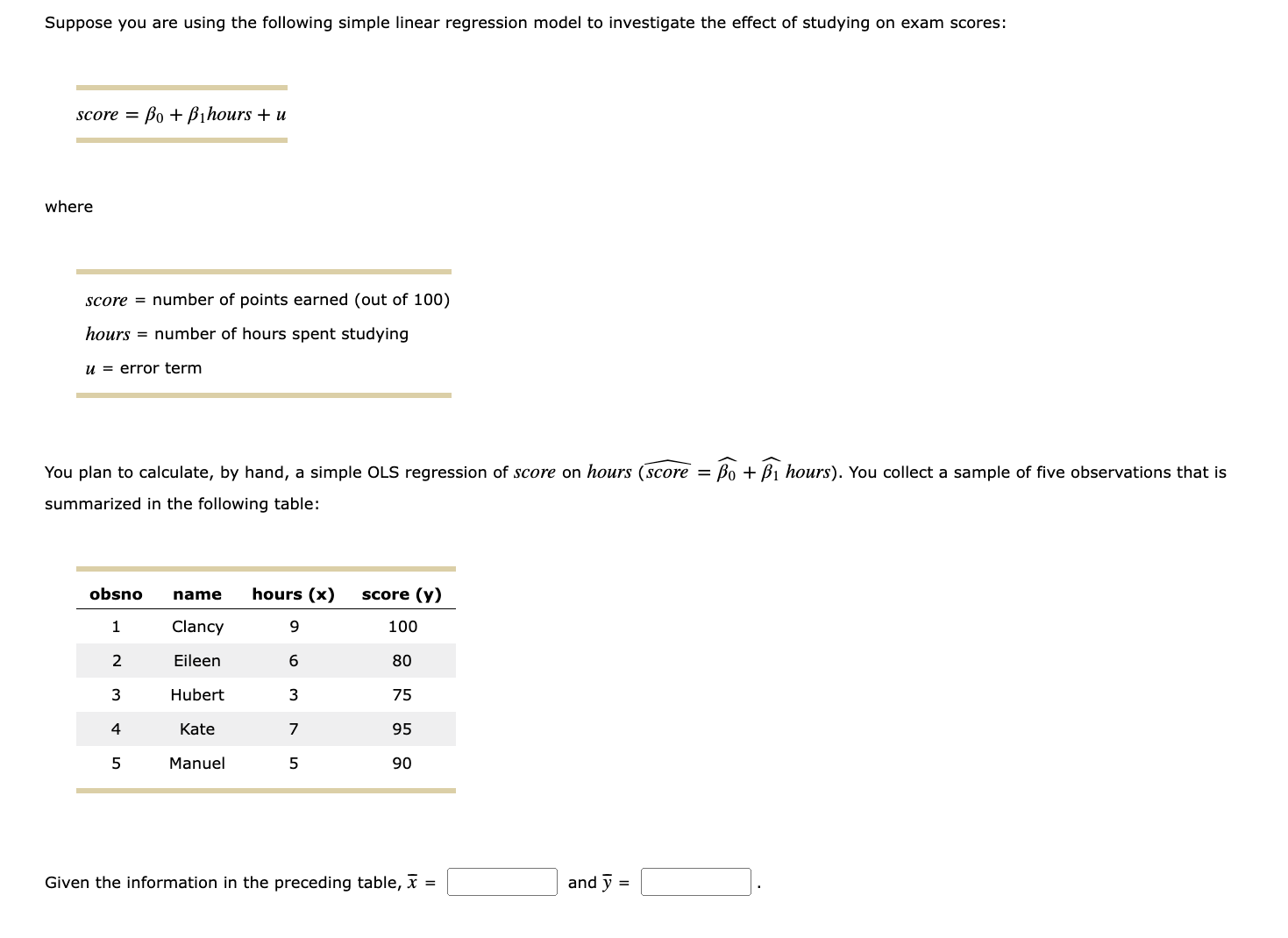Click the obsno column header
The image size is (1288, 938).
[x=115, y=593]
